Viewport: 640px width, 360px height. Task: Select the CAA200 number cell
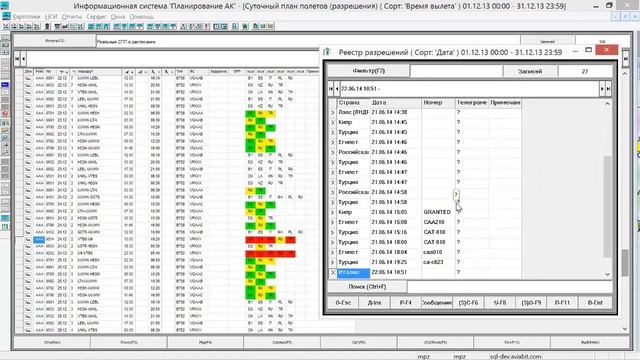click(438, 222)
